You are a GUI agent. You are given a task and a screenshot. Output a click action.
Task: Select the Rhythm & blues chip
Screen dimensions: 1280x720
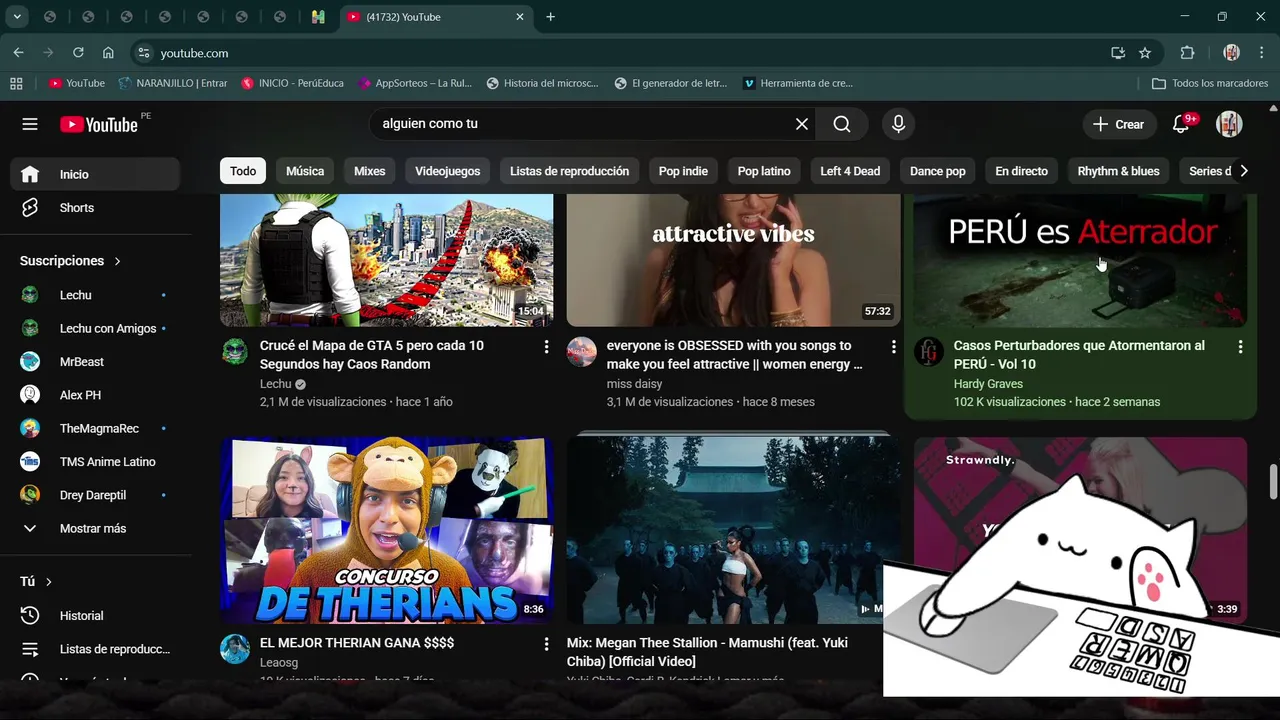pos(1118,171)
